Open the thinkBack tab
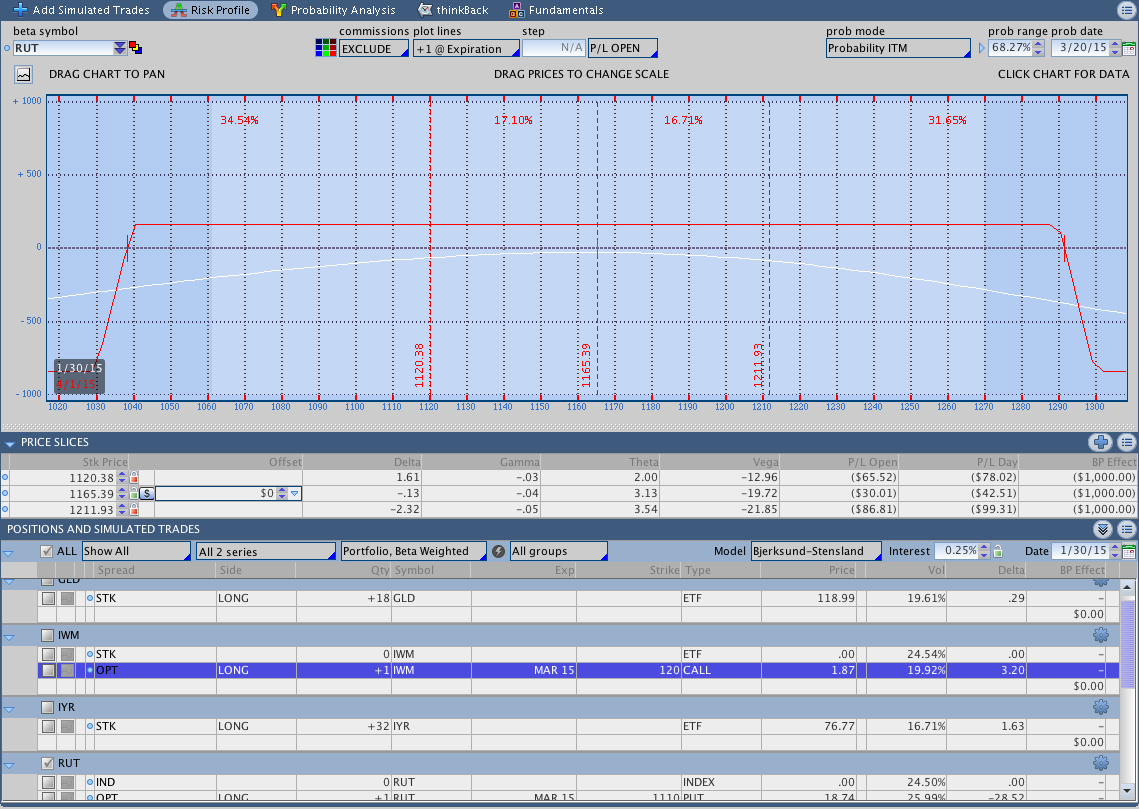 (x=453, y=9)
